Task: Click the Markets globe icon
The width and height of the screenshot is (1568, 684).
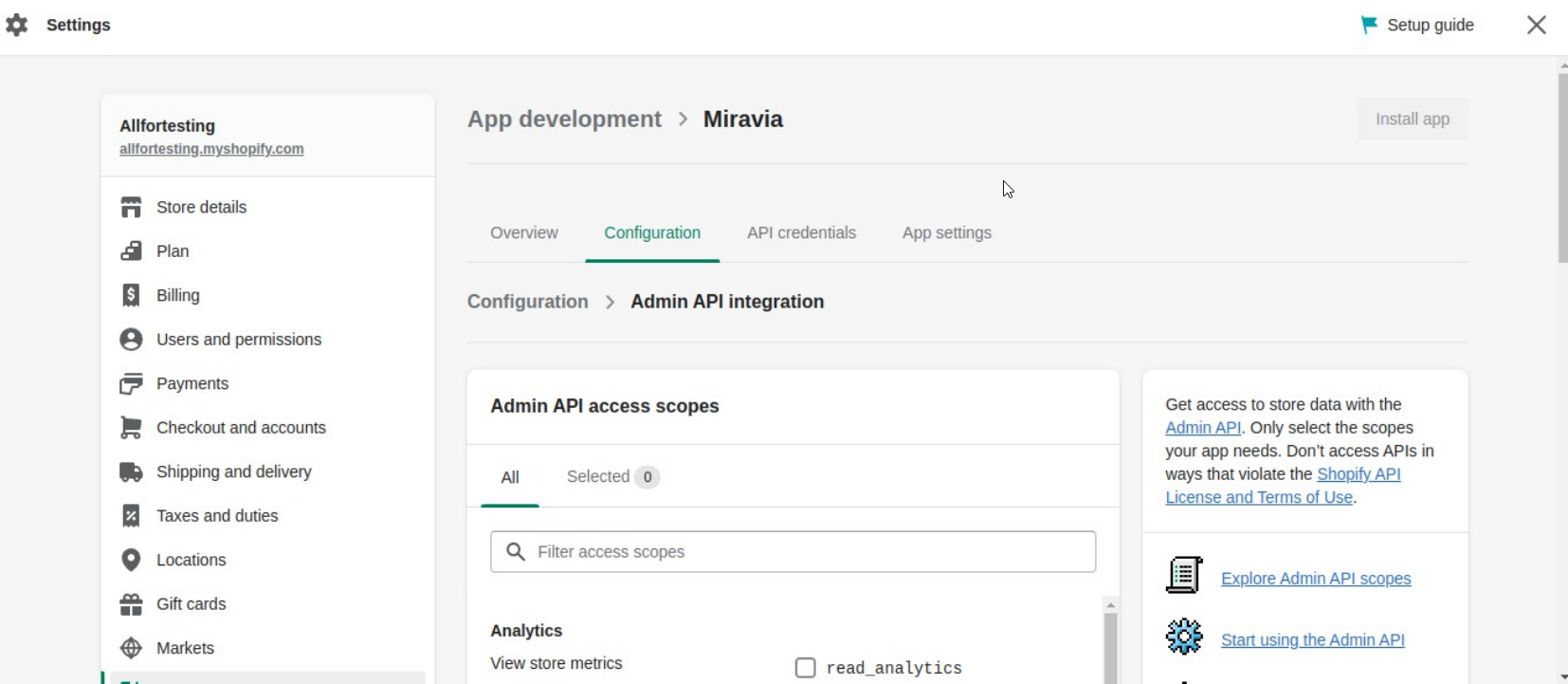Action: [131, 648]
